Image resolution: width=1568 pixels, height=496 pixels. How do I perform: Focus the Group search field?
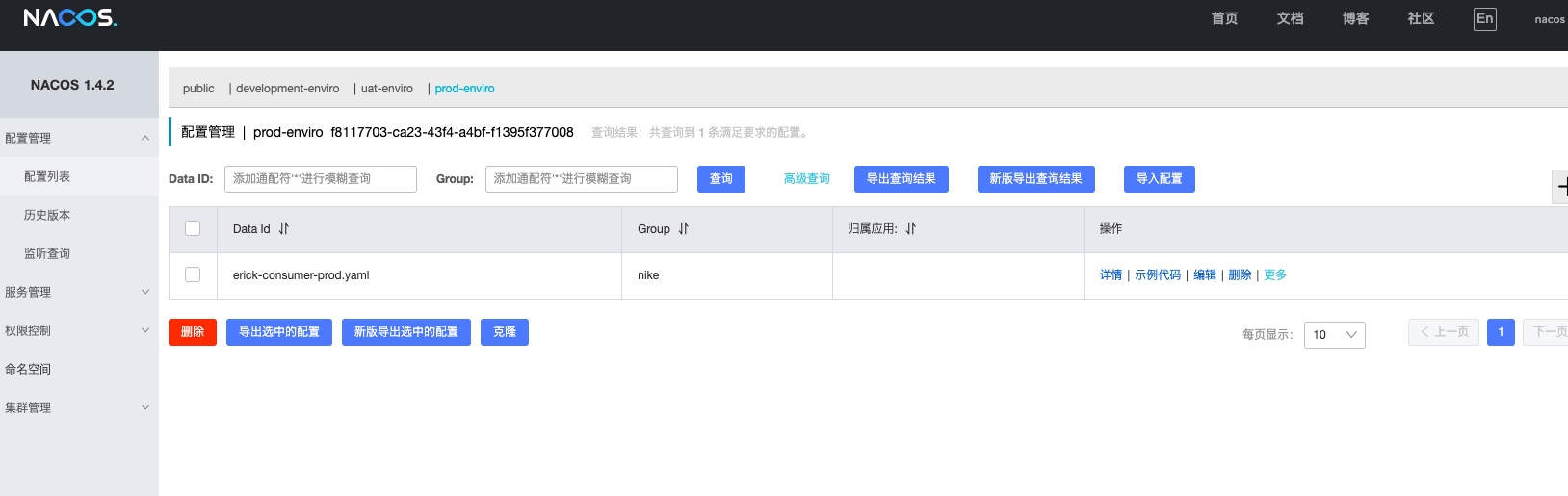coord(582,179)
